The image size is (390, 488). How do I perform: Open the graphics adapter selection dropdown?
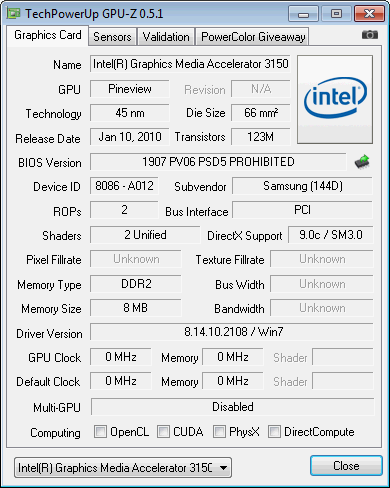(x=123, y=468)
